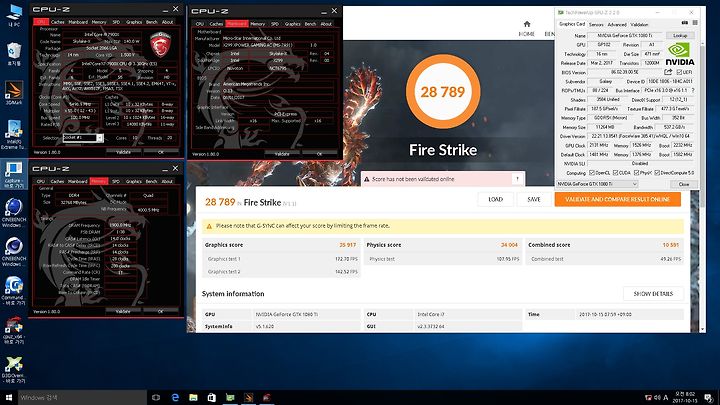The height and width of the screenshot is (405, 720).
Task: Open About tab in Mainboard CPU-Z window
Action: click(x=326, y=23)
